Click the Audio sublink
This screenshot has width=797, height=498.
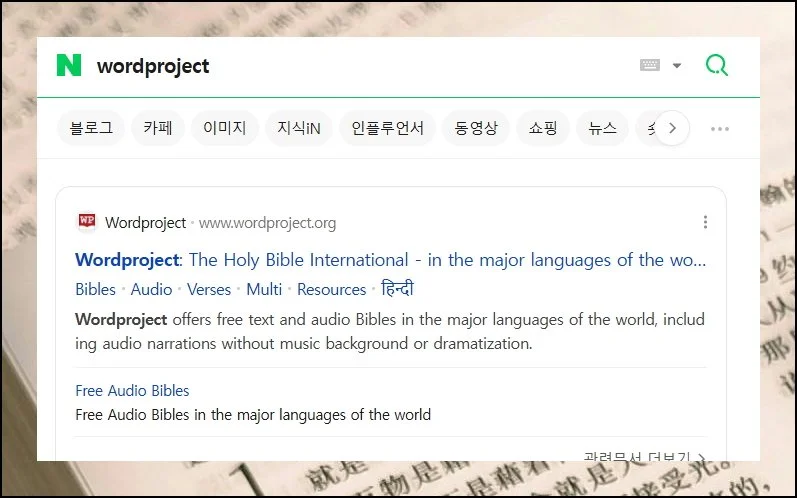[x=151, y=289]
